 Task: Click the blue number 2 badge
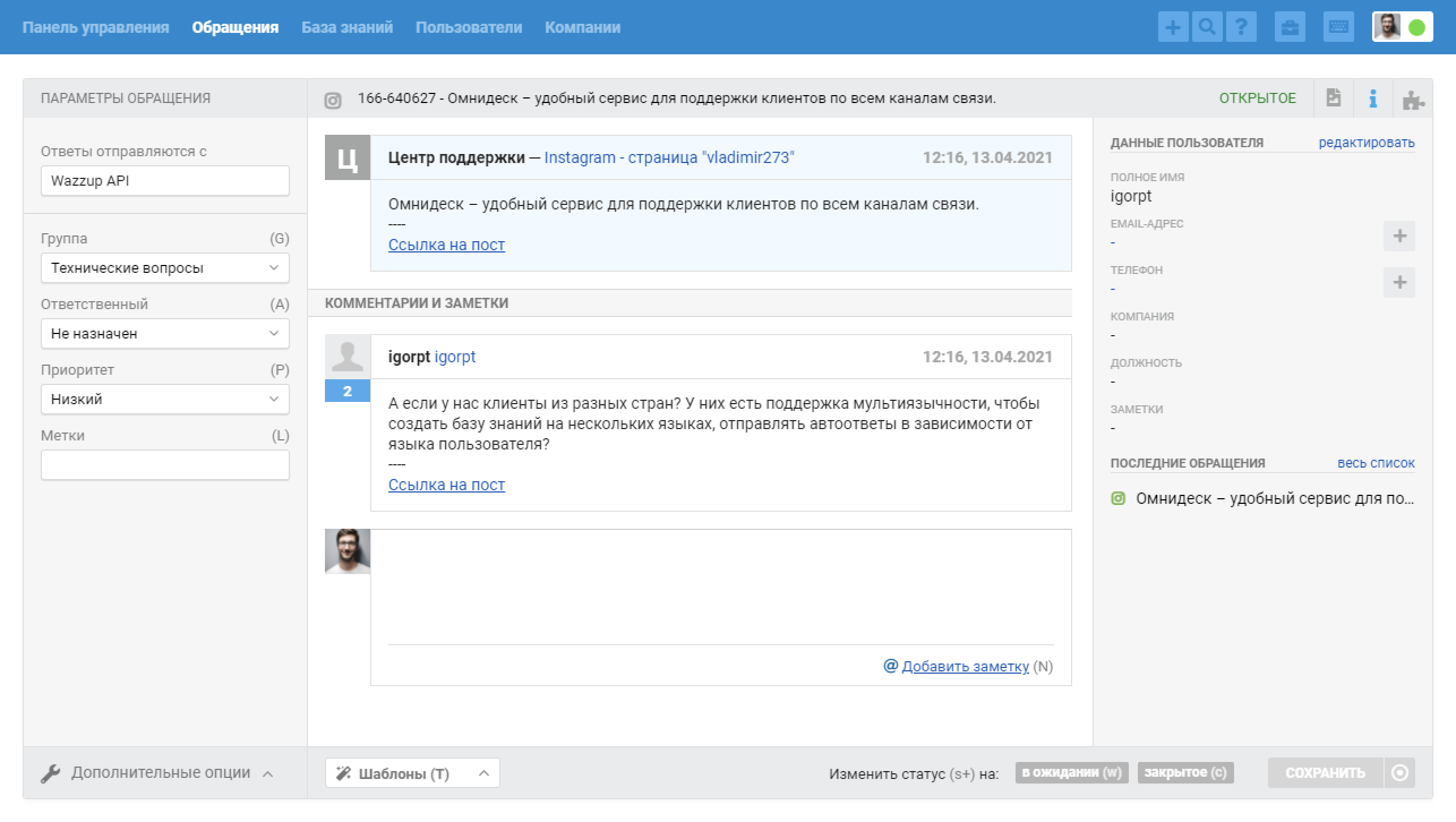[x=348, y=391]
